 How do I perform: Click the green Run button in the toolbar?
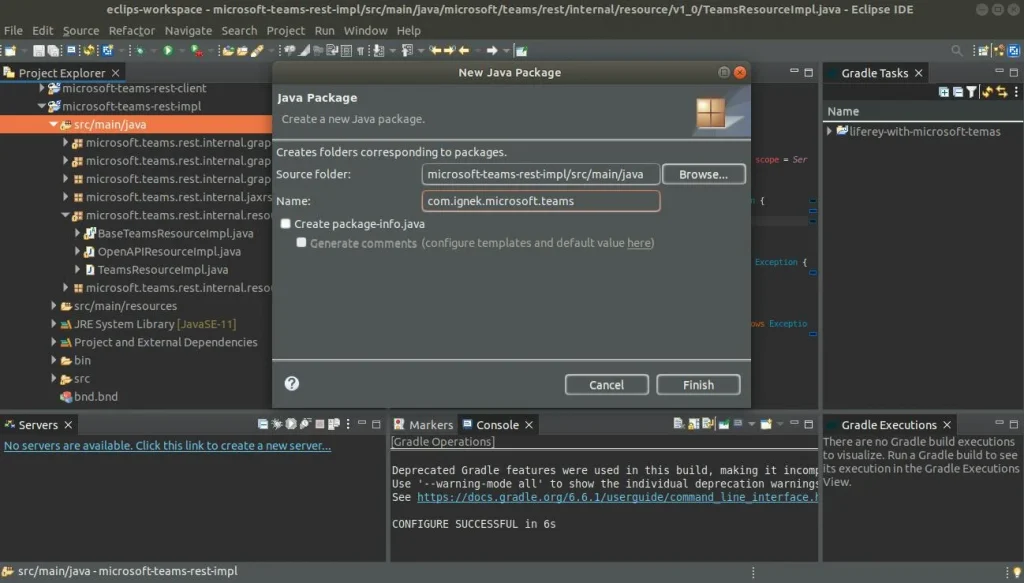click(167, 50)
